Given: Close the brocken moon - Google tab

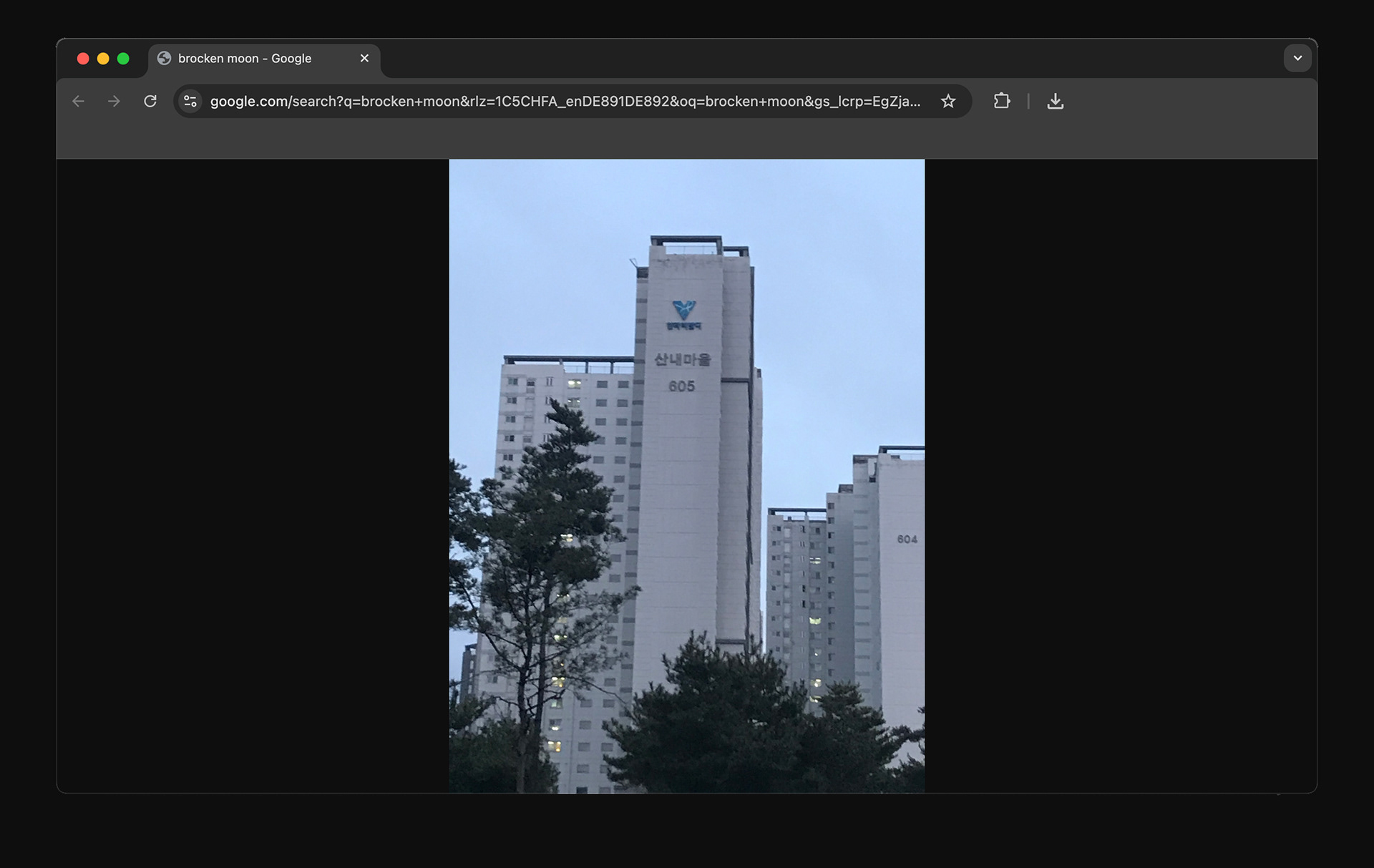Looking at the screenshot, I should point(364,59).
